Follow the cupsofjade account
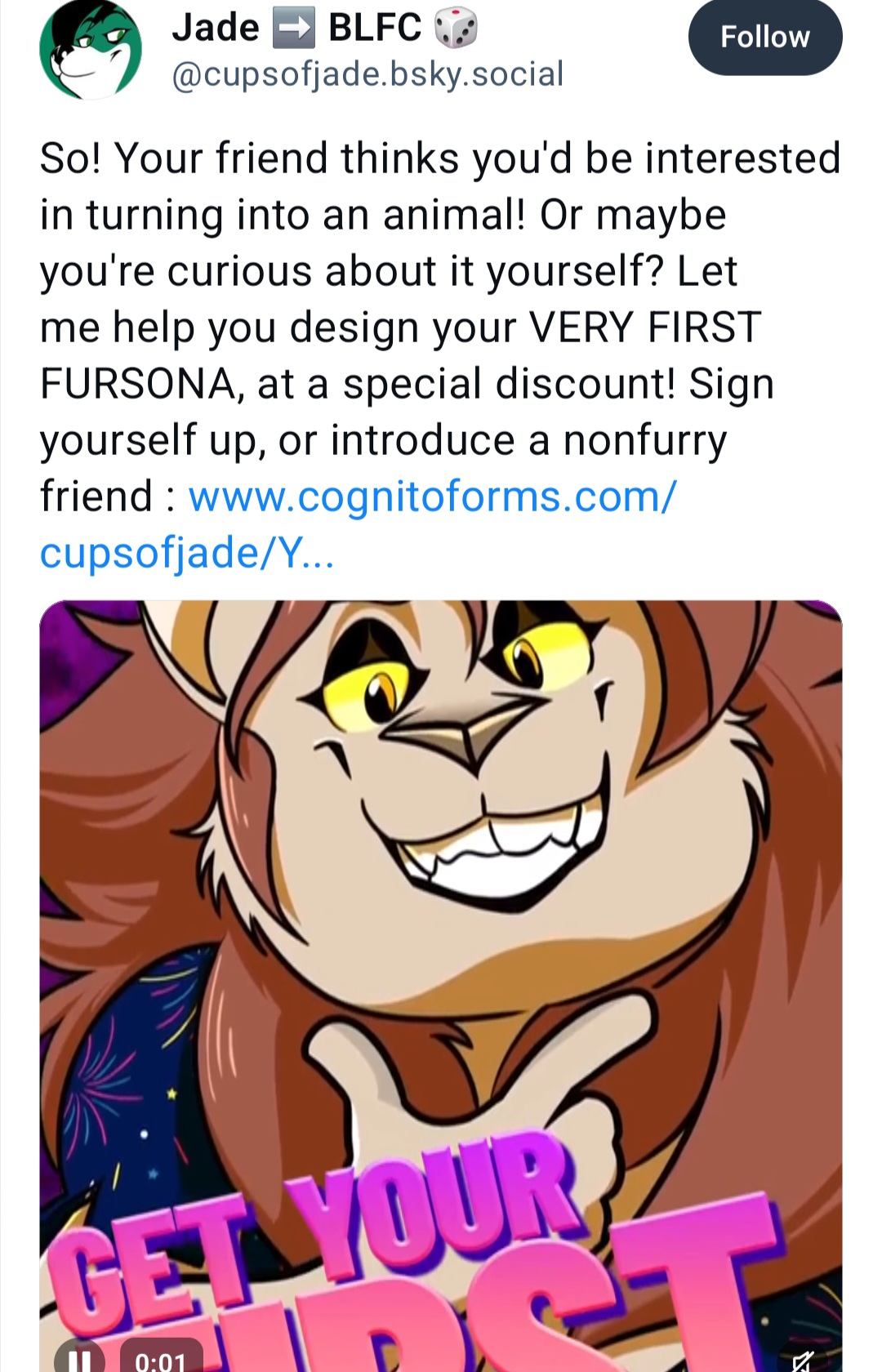The height and width of the screenshot is (1372, 882). (765, 37)
